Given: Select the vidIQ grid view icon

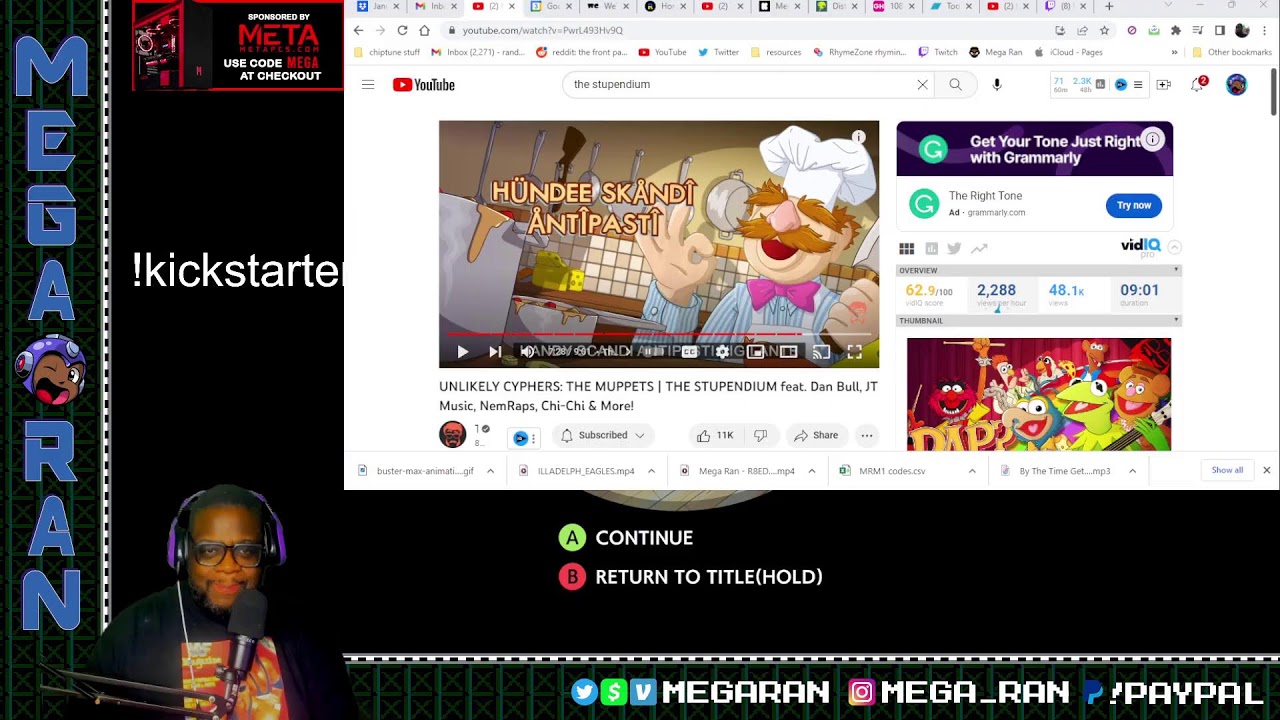Looking at the screenshot, I should [906, 249].
